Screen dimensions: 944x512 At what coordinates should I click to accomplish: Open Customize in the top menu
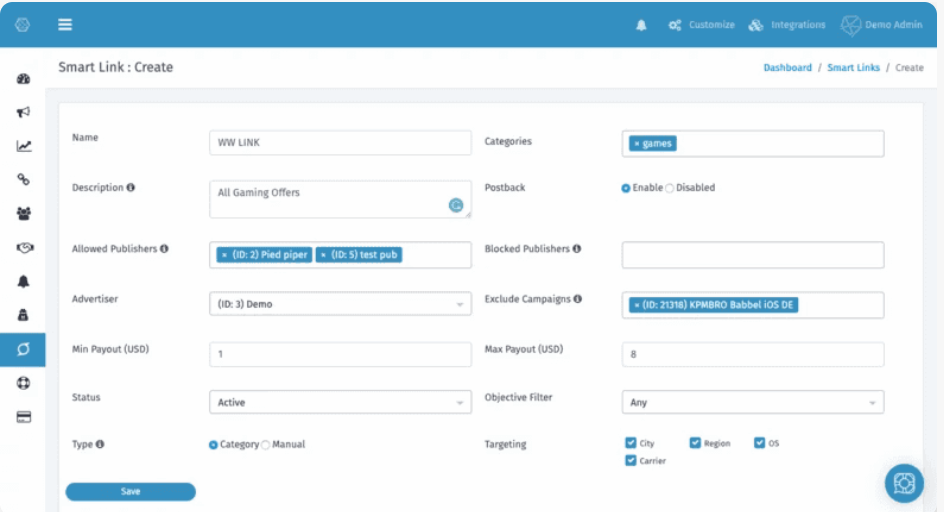pyautogui.click(x=701, y=25)
